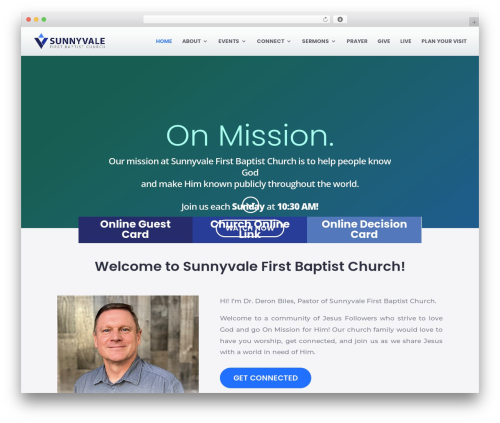Image resolution: width=500 pixels, height=423 pixels.
Task: Click the circular scroll-down icon in the hero section
Action: click(250, 205)
